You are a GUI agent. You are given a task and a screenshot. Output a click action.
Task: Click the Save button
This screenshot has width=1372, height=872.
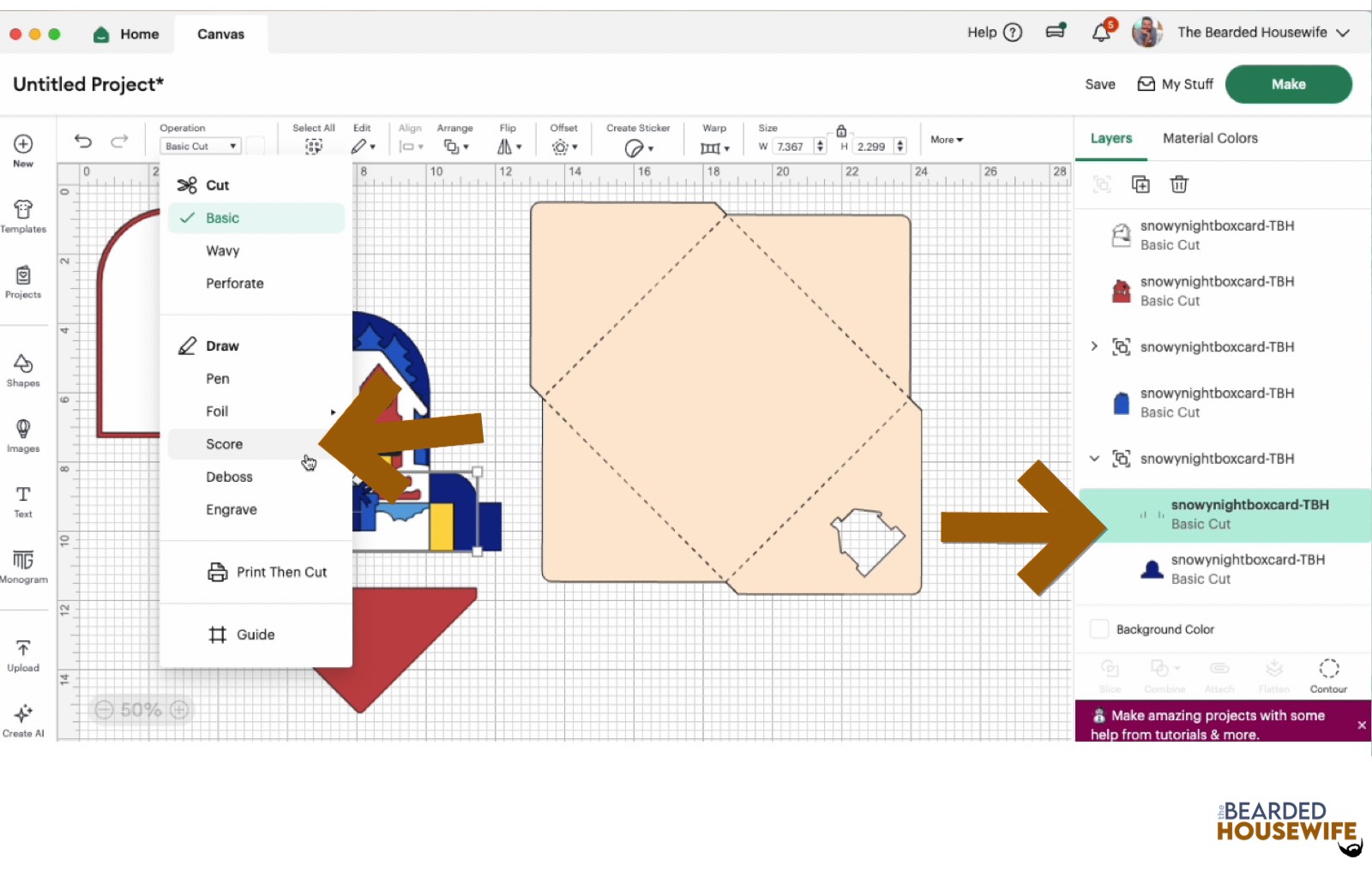tap(1099, 84)
